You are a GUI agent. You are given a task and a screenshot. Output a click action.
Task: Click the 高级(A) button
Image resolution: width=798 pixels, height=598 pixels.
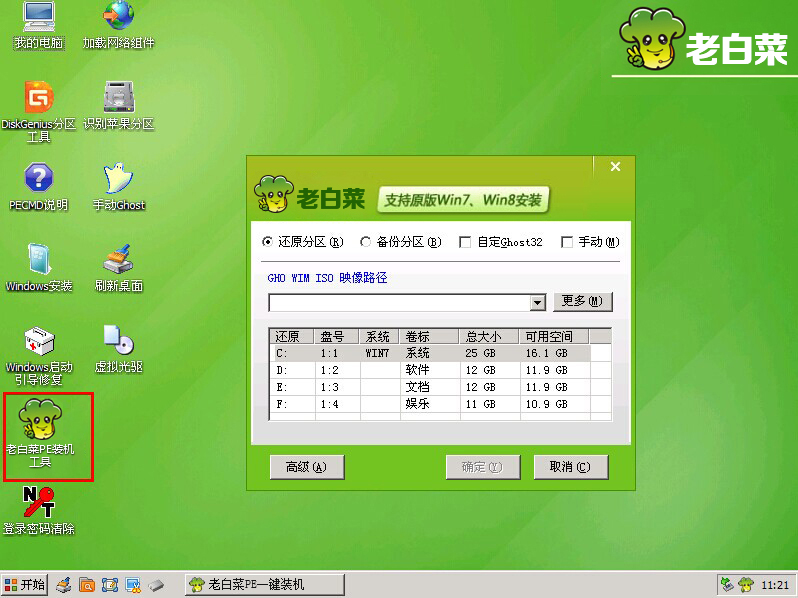pyautogui.click(x=307, y=467)
